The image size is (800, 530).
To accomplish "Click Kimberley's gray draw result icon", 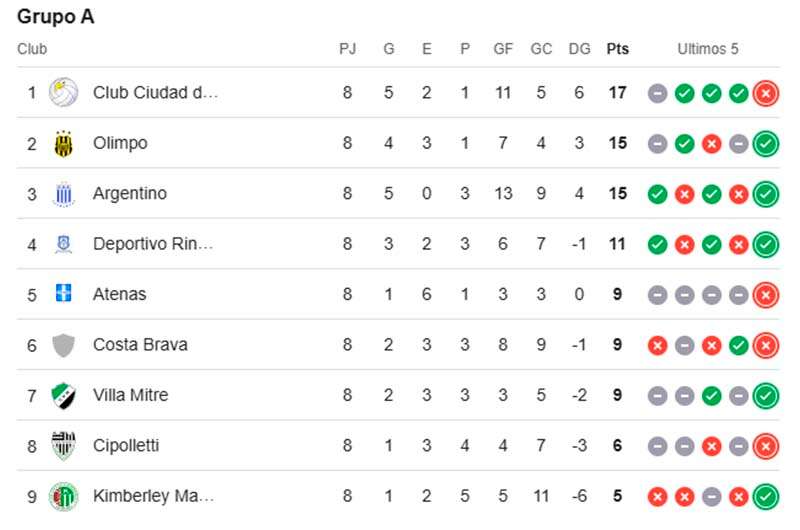I will [712, 496].
